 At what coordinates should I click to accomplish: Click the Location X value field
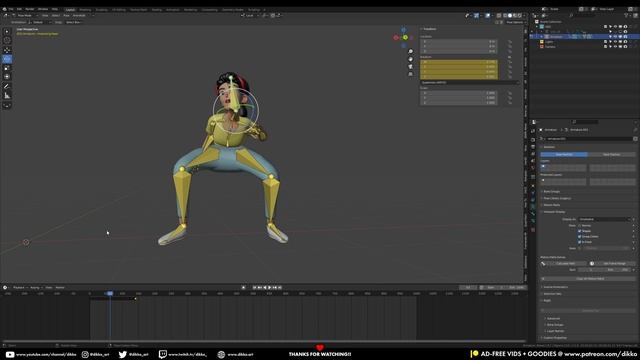[459, 41]
